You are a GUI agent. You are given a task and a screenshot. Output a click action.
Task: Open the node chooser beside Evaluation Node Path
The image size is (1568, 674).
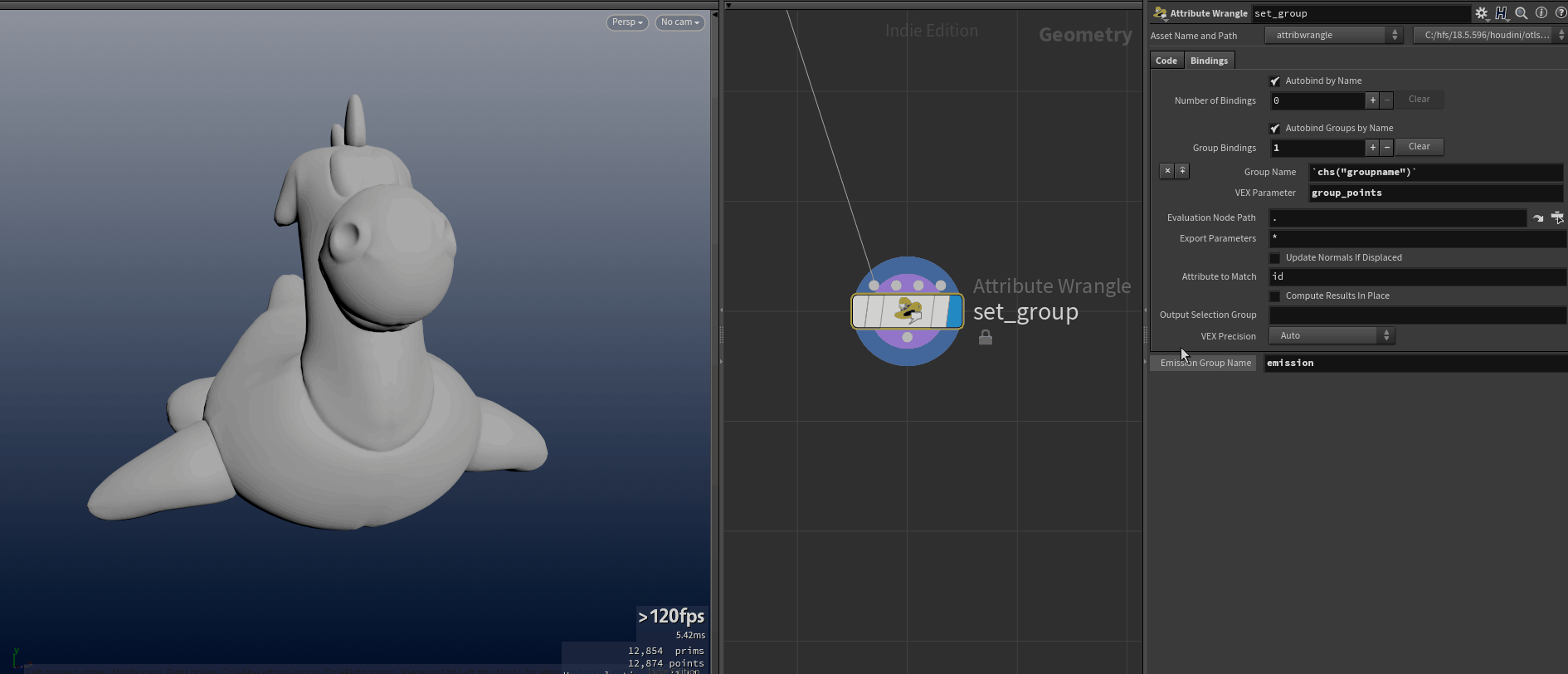click(1557, 218)
